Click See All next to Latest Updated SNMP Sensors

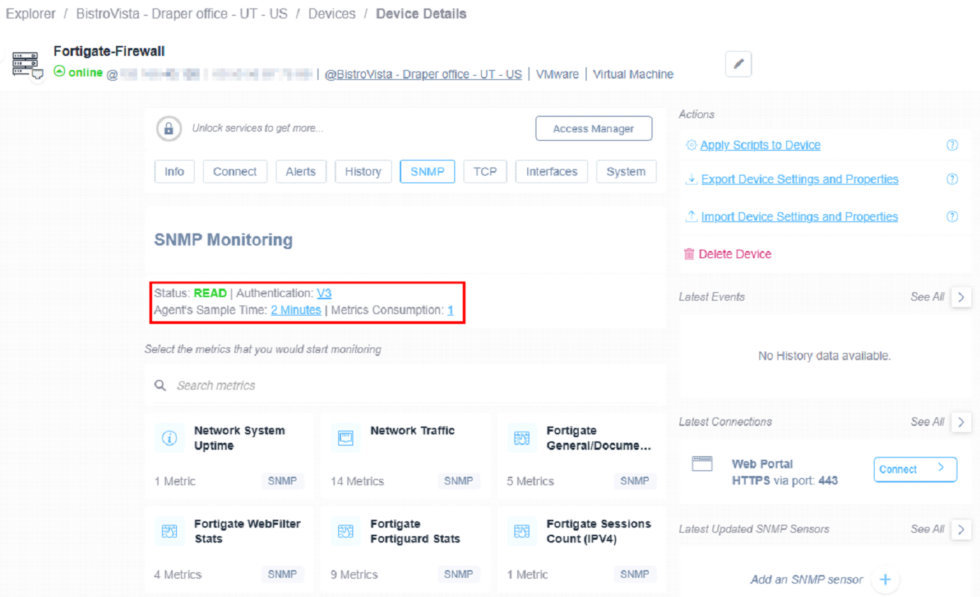[x=928, y=529]
